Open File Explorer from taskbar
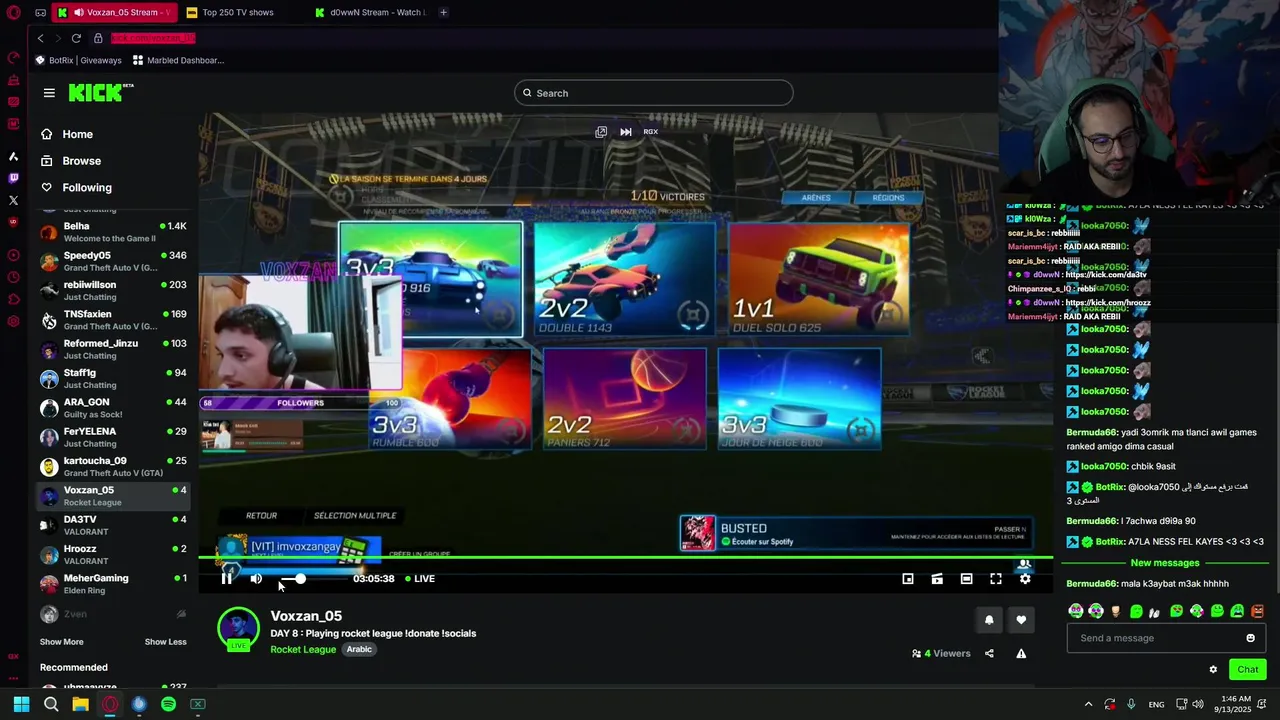This screenshot has width=1280, height=720. 80,704
